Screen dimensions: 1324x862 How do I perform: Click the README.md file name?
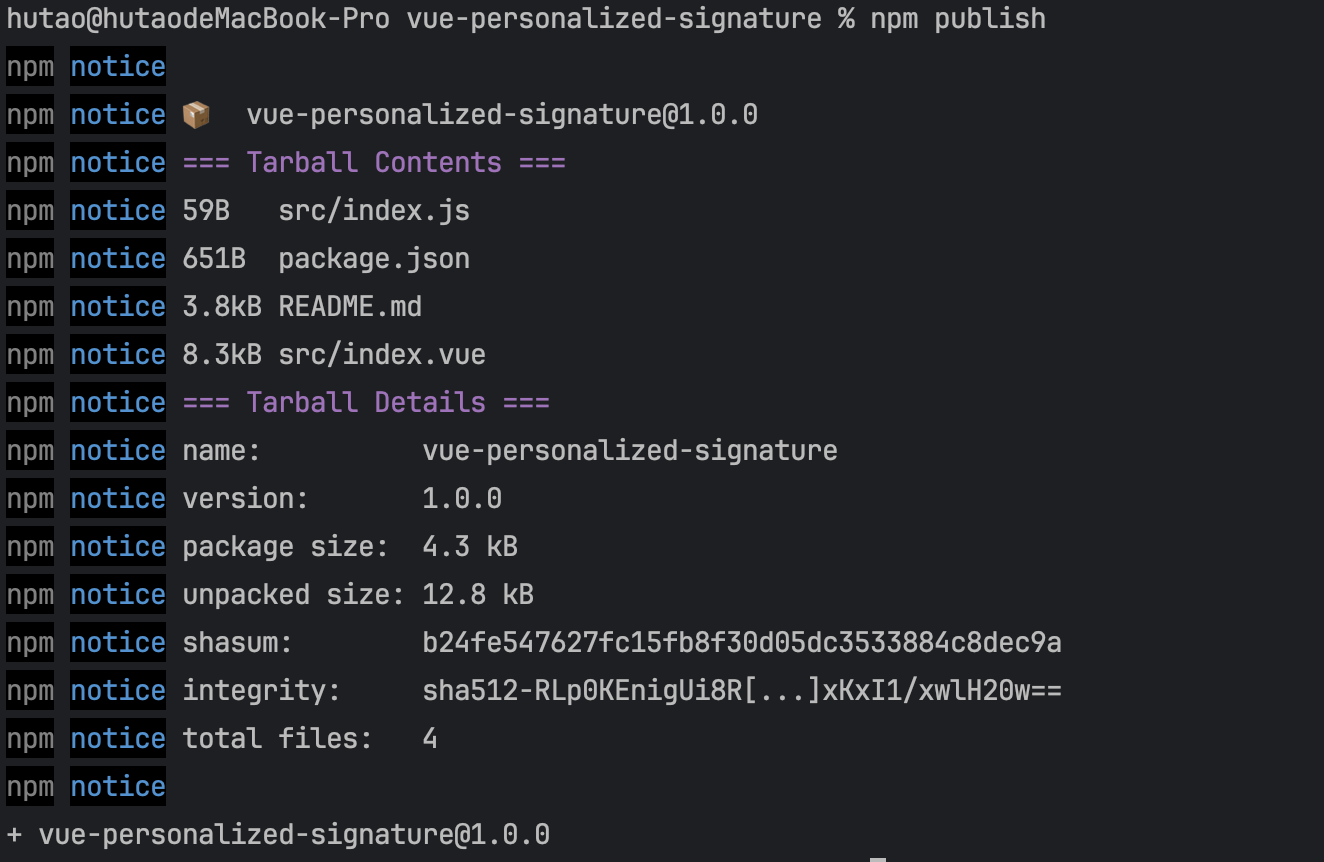click(350, 307)
